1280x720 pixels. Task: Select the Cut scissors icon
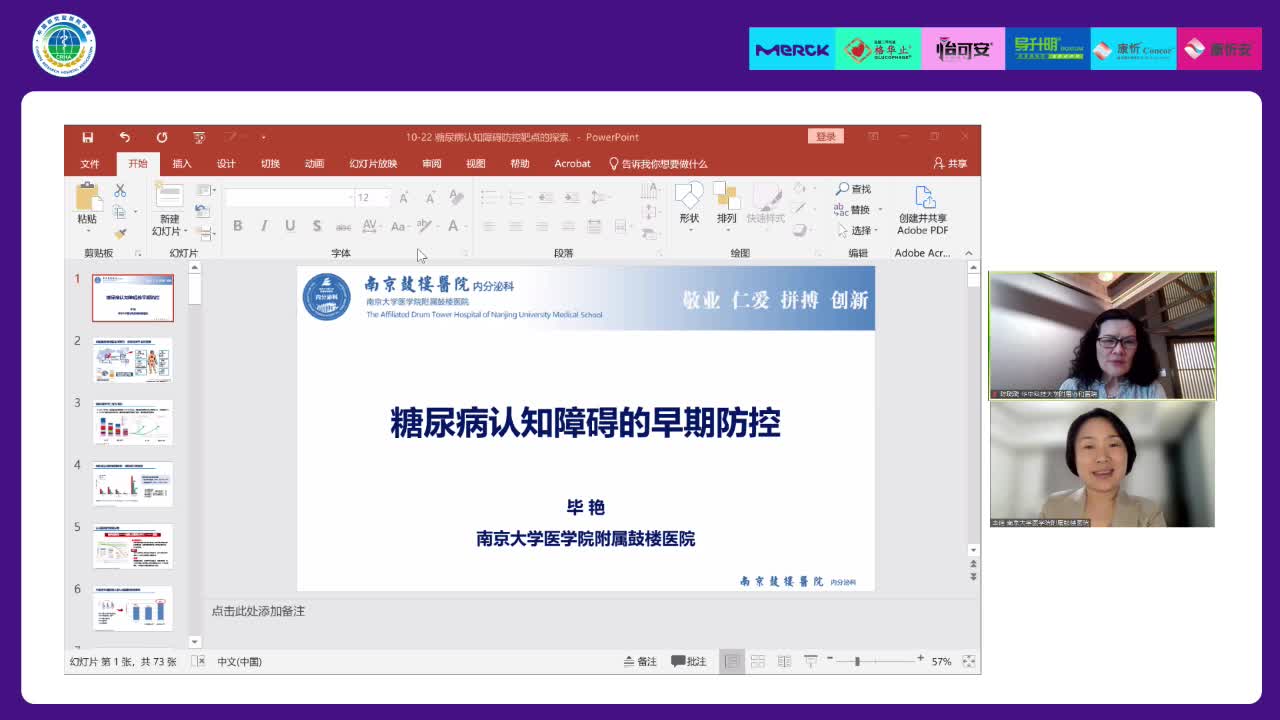coord(120,190)
